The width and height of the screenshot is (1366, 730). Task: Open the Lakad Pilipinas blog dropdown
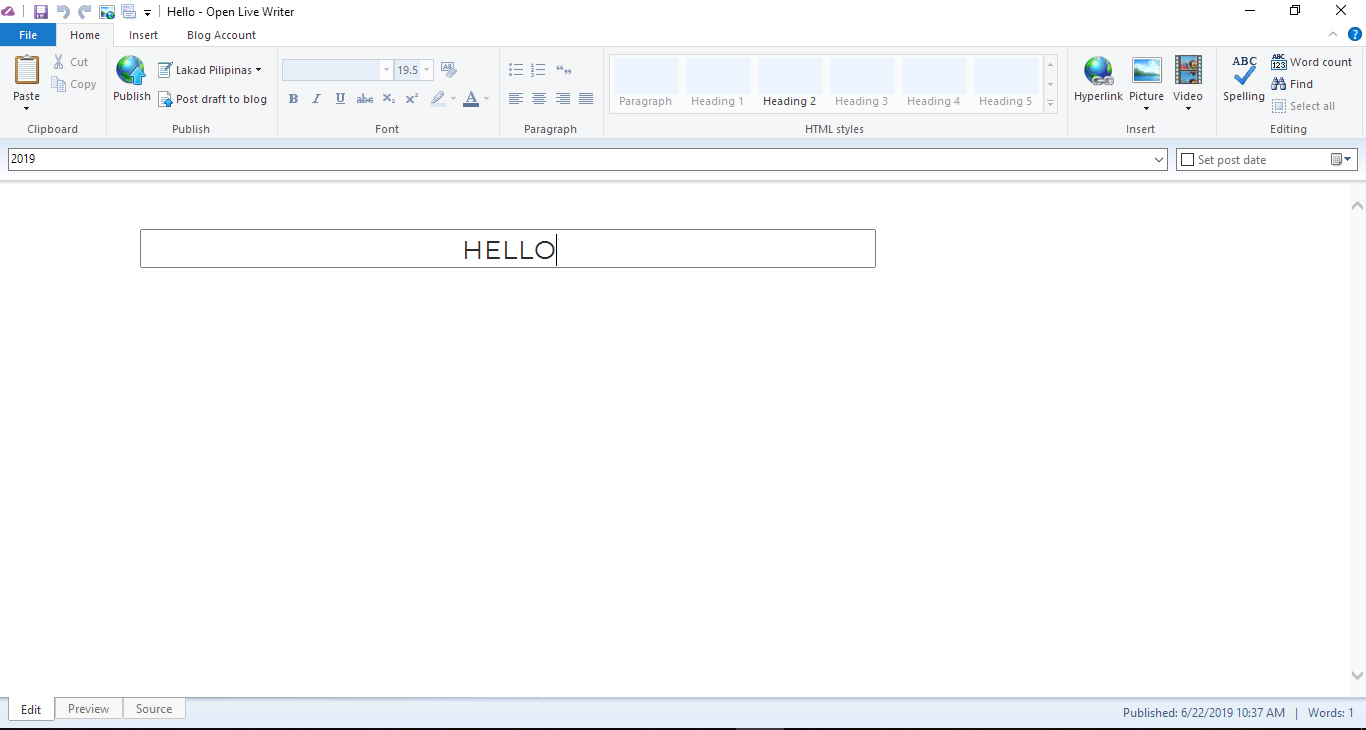tap(209, 70)
